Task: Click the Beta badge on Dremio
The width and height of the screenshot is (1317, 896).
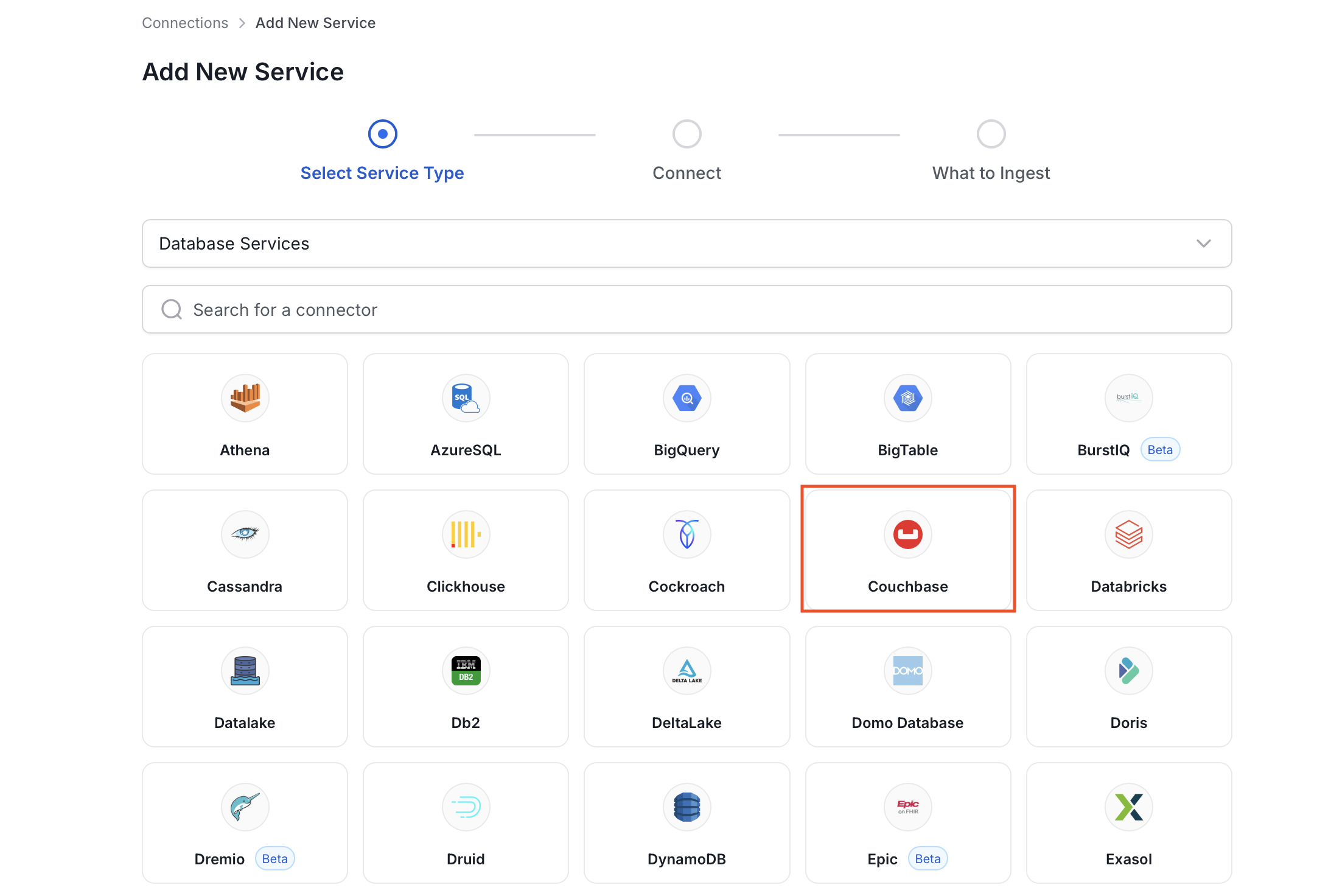Action: [x=274, y=859]
